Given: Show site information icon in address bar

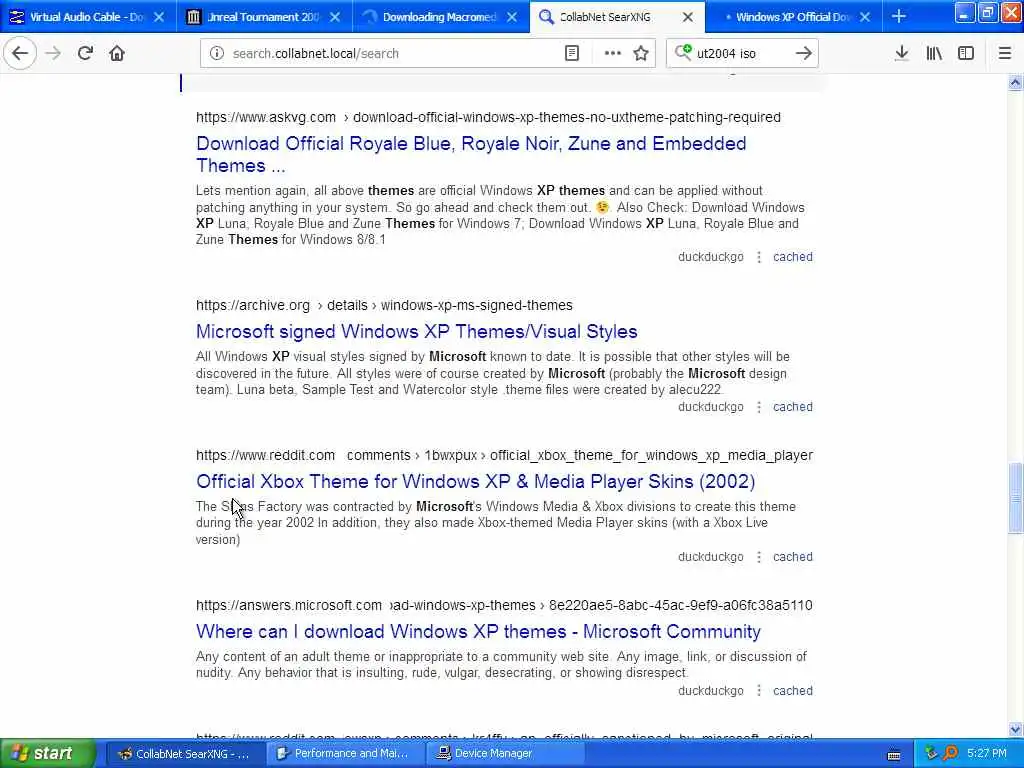Looking at the screenshot, I should [217, 53].
